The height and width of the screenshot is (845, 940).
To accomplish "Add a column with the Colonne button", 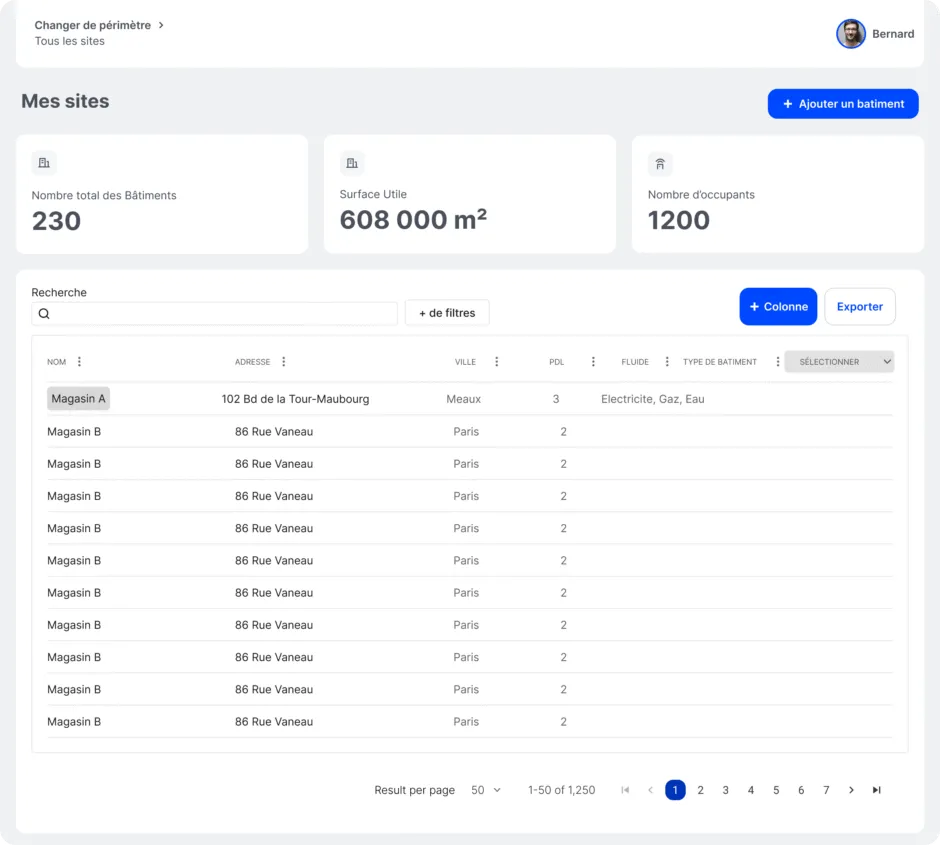I will pyautogui.click(x=778, y=307).
